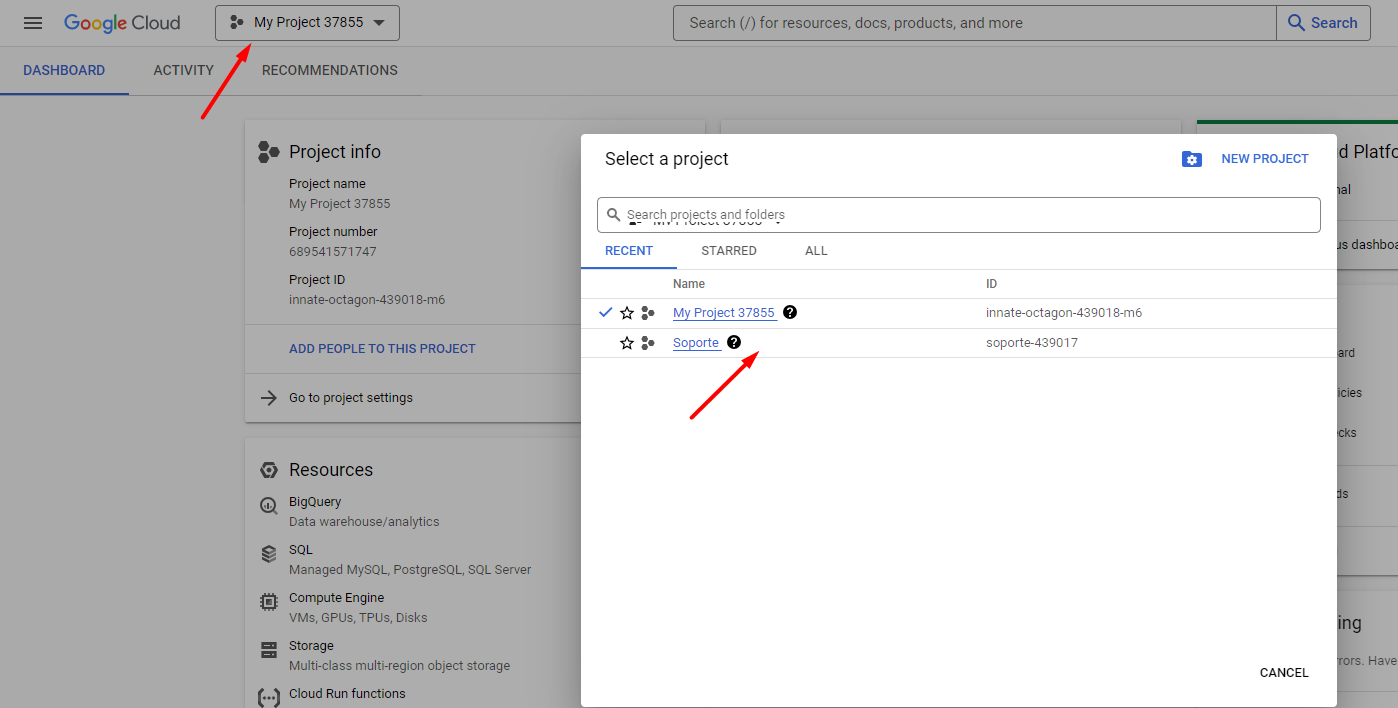Image resolution: width=1398 pixels, height=708 pixels.
Task: Select the ALL tab in the dialog
Action: pos(816,251)
